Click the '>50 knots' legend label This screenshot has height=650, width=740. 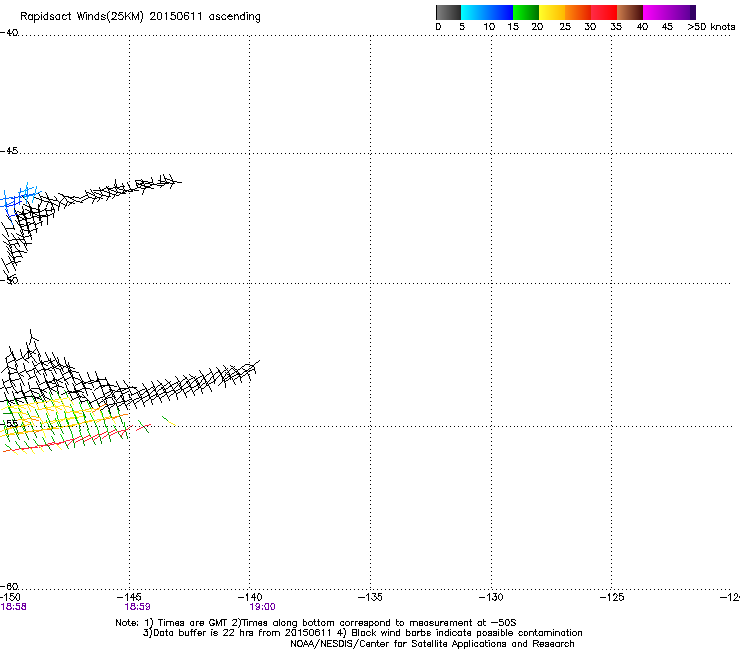[x=711, y=27]
